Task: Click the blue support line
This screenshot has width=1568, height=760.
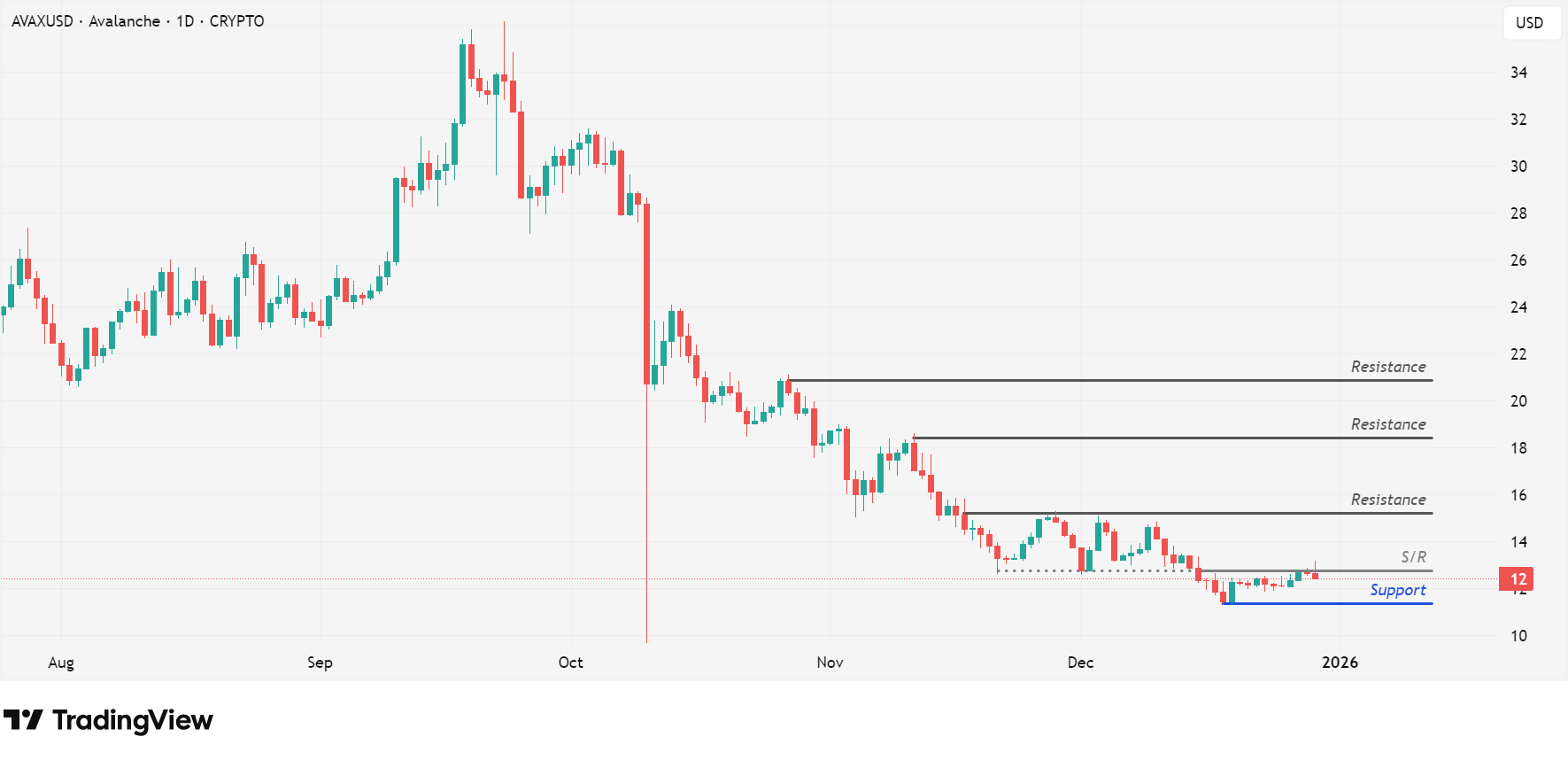Action: click(x=1328, y=603)
